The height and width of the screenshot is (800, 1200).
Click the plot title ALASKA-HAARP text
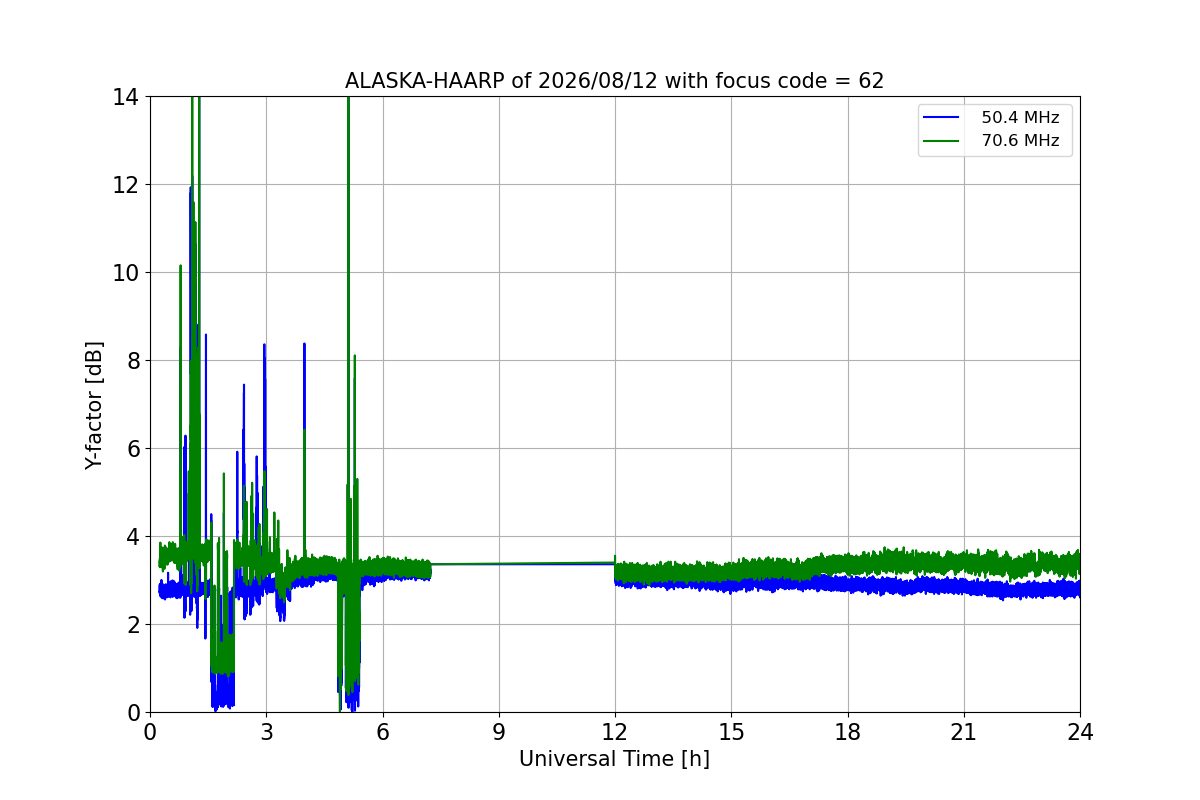615,81
